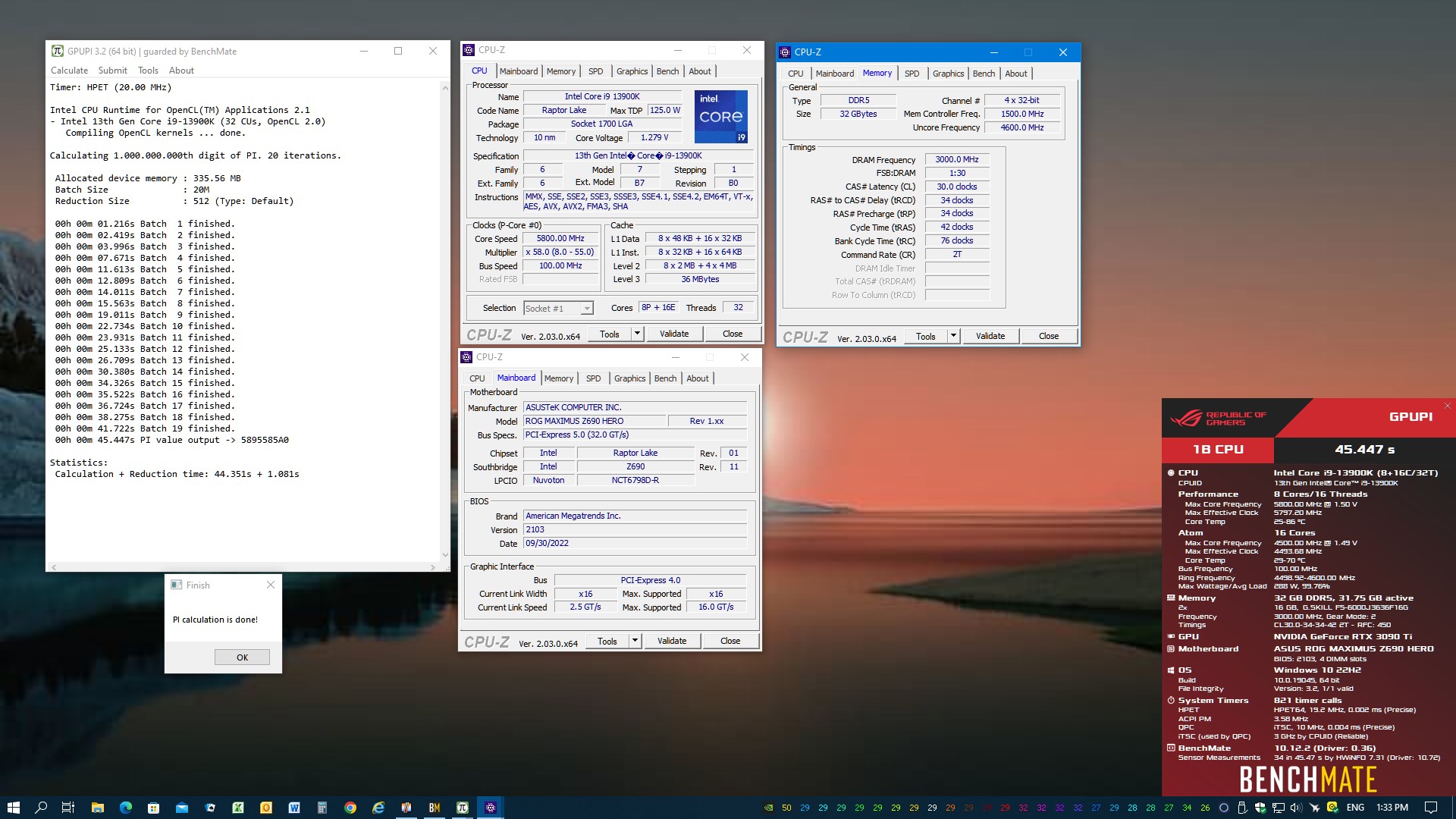Switch to BenchMate taskbar icon
Screen dimensions: 1456x819
[435, 808]
